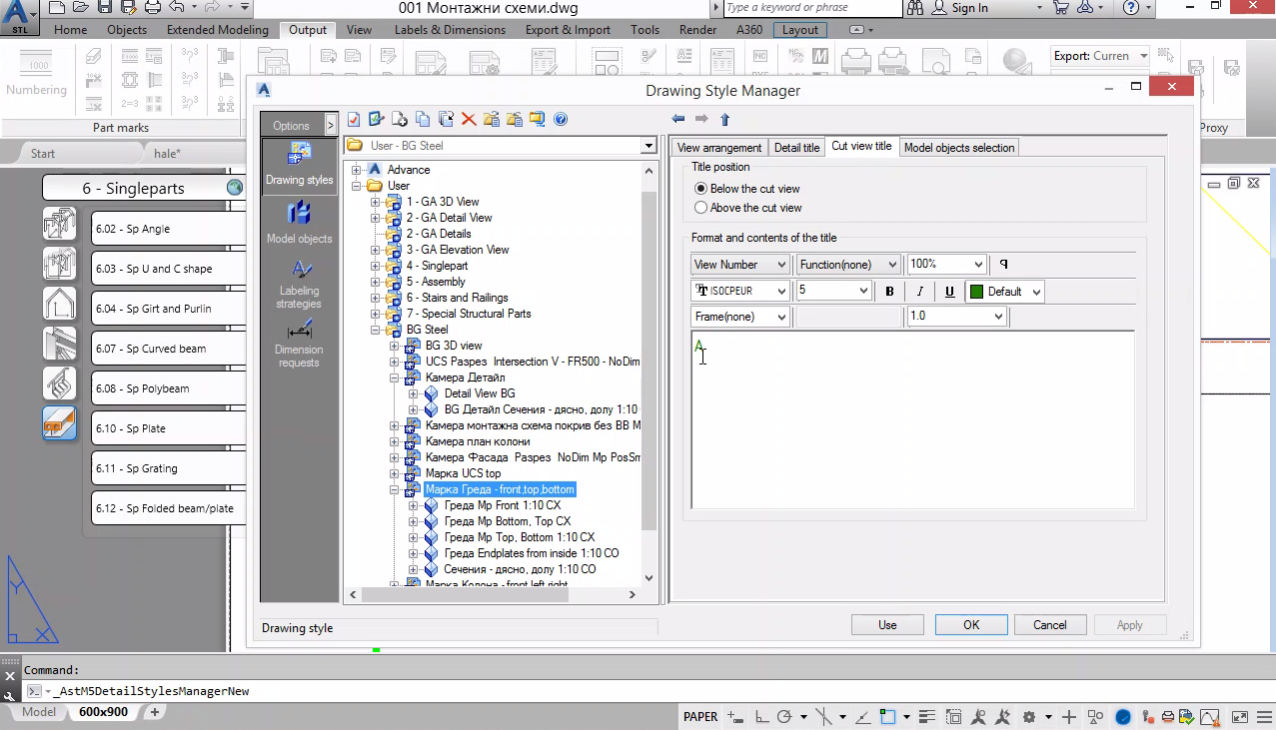Switch to the View arrangement tab

[x=719, y=148]
